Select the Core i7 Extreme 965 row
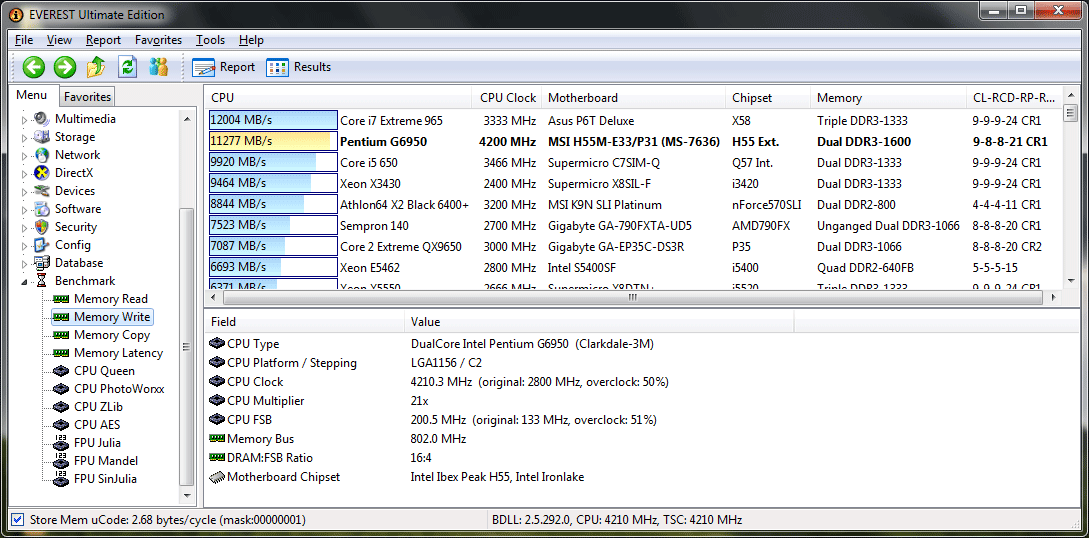The image size is (1089, 538). pos(635,121)
